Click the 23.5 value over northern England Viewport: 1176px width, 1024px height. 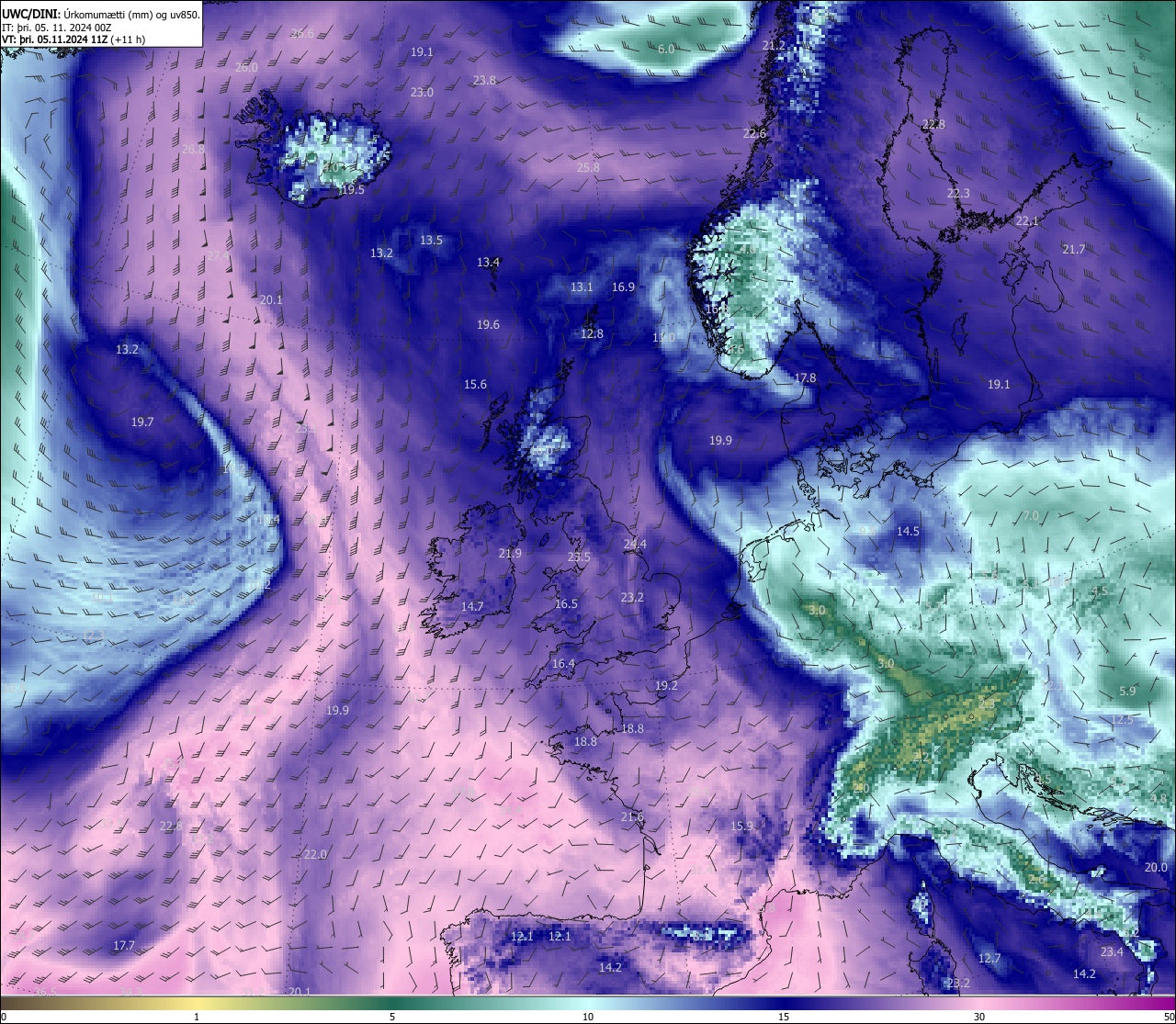[579, 557]
